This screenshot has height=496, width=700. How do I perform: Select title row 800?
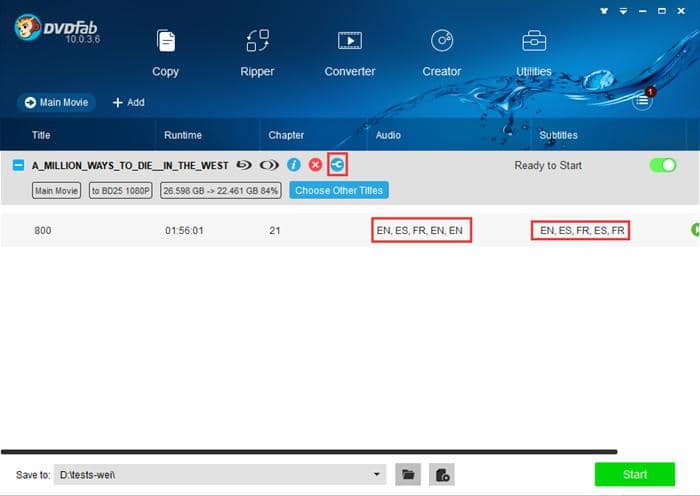click(43, 230)
